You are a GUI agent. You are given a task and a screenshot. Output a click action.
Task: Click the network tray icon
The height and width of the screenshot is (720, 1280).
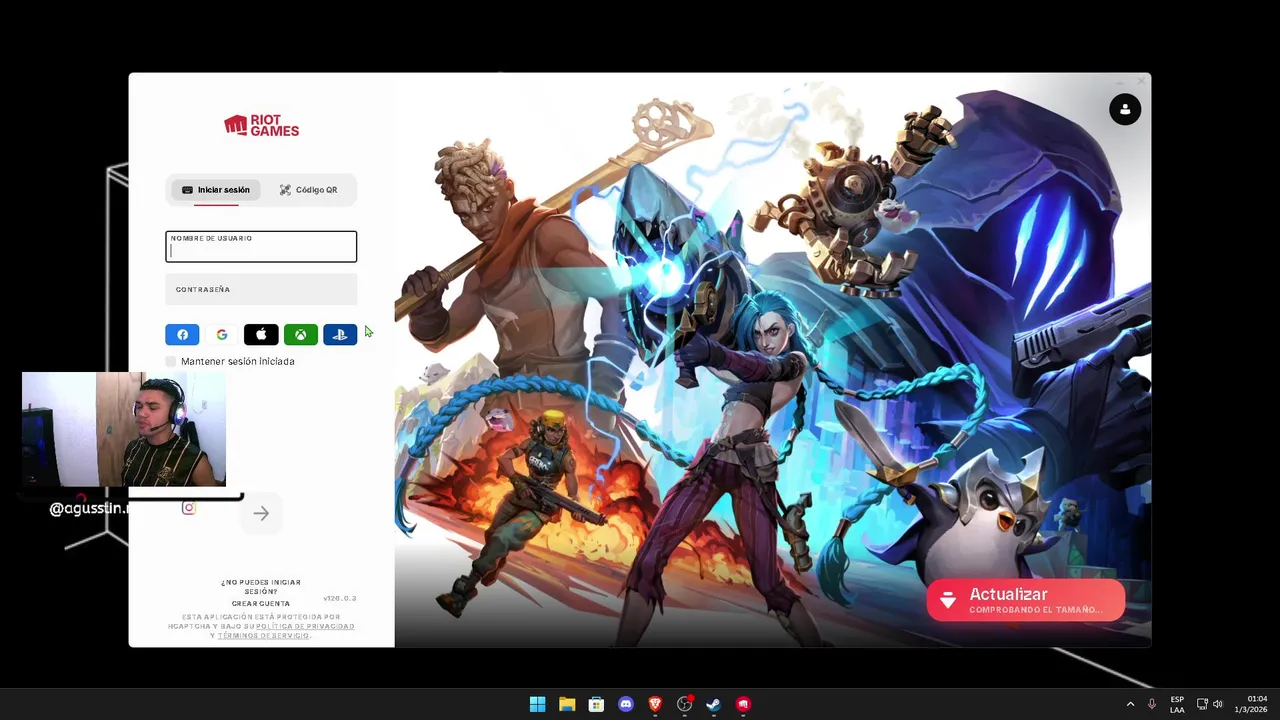pos(1203,704)
